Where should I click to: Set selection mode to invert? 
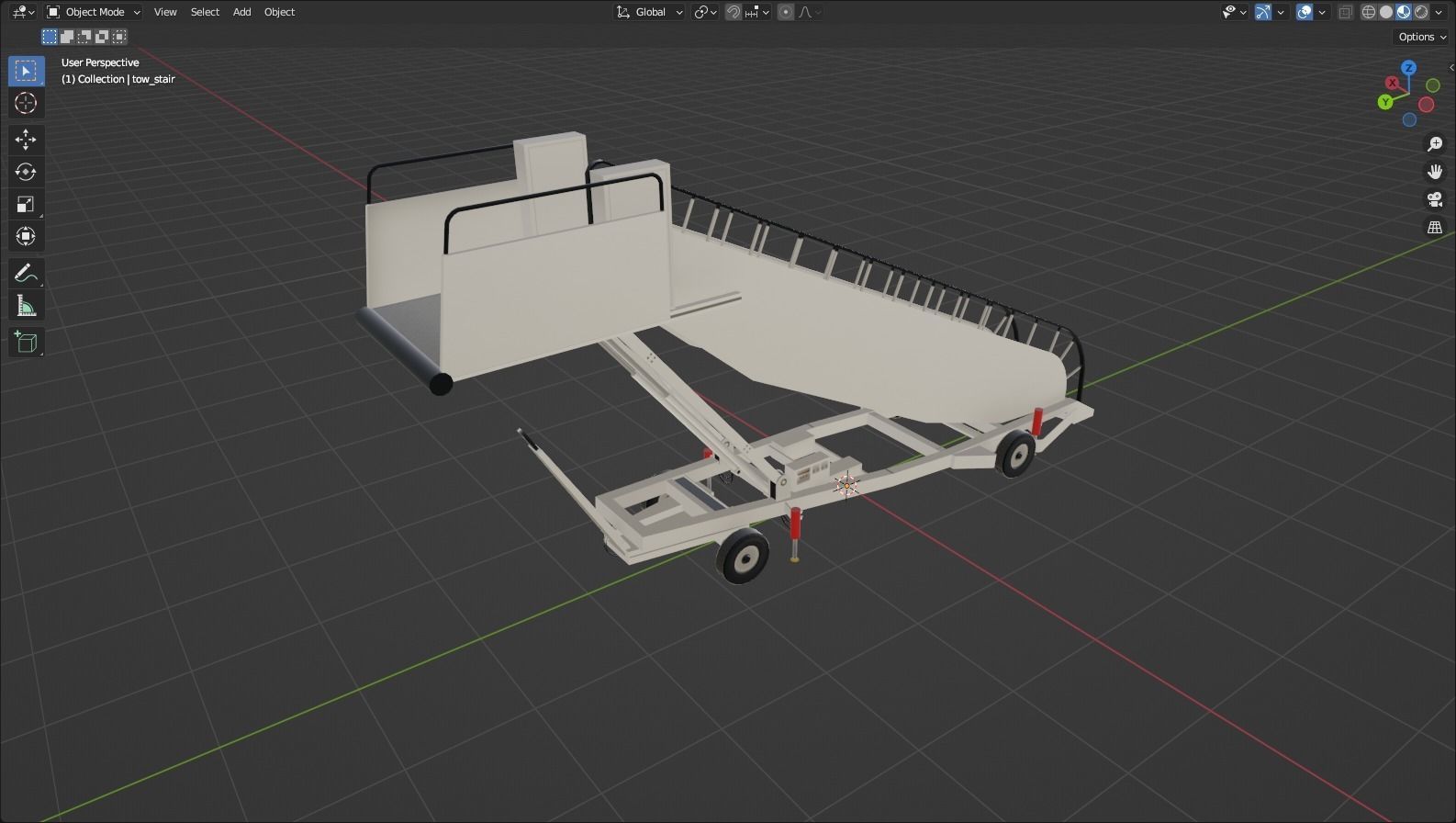click(x=102, y=37)
